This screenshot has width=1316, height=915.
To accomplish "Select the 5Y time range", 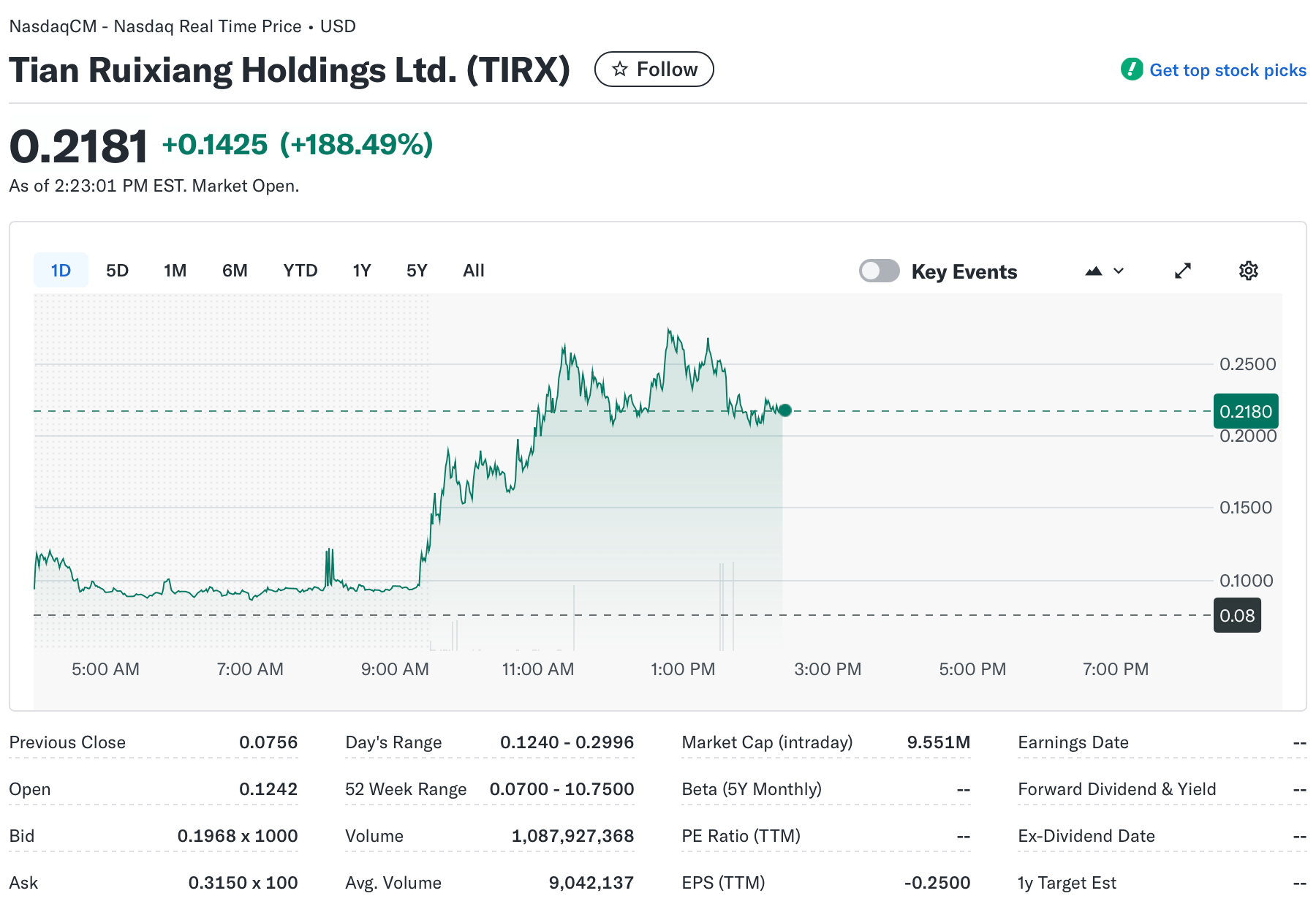I will click(417, 270).
